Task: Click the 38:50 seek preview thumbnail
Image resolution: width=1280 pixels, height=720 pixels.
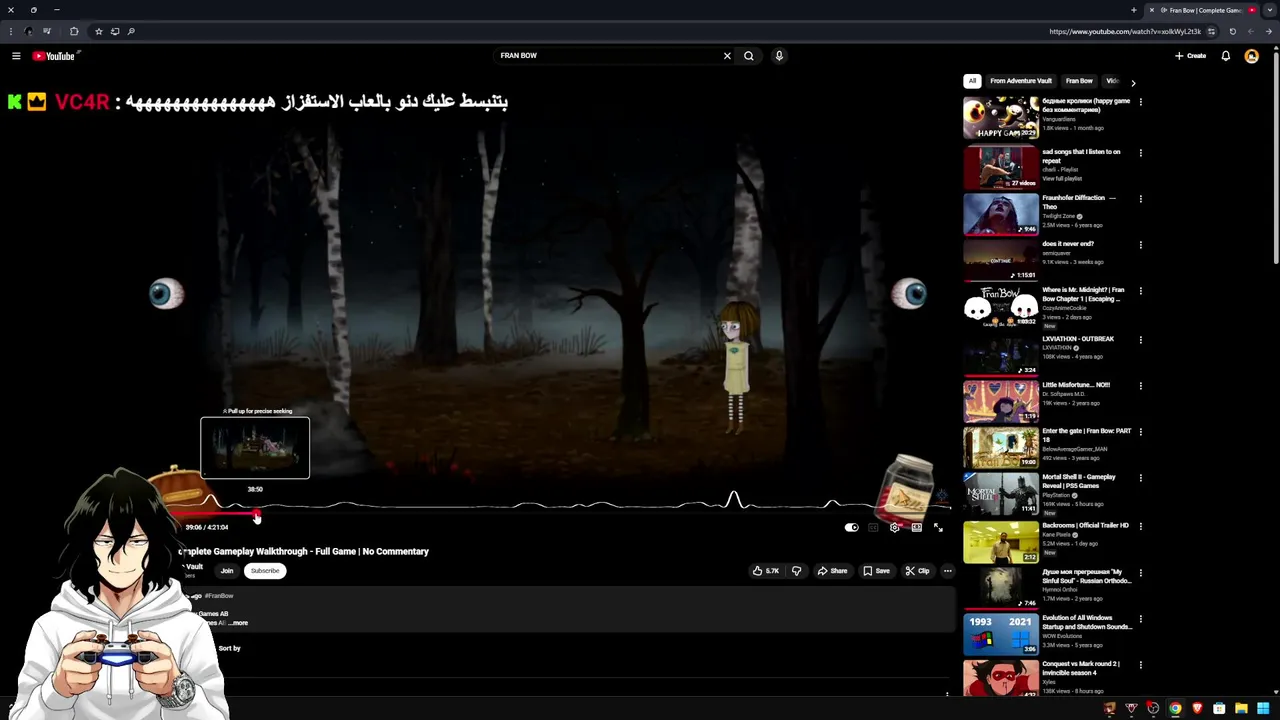Action: [x=255, y=448]
